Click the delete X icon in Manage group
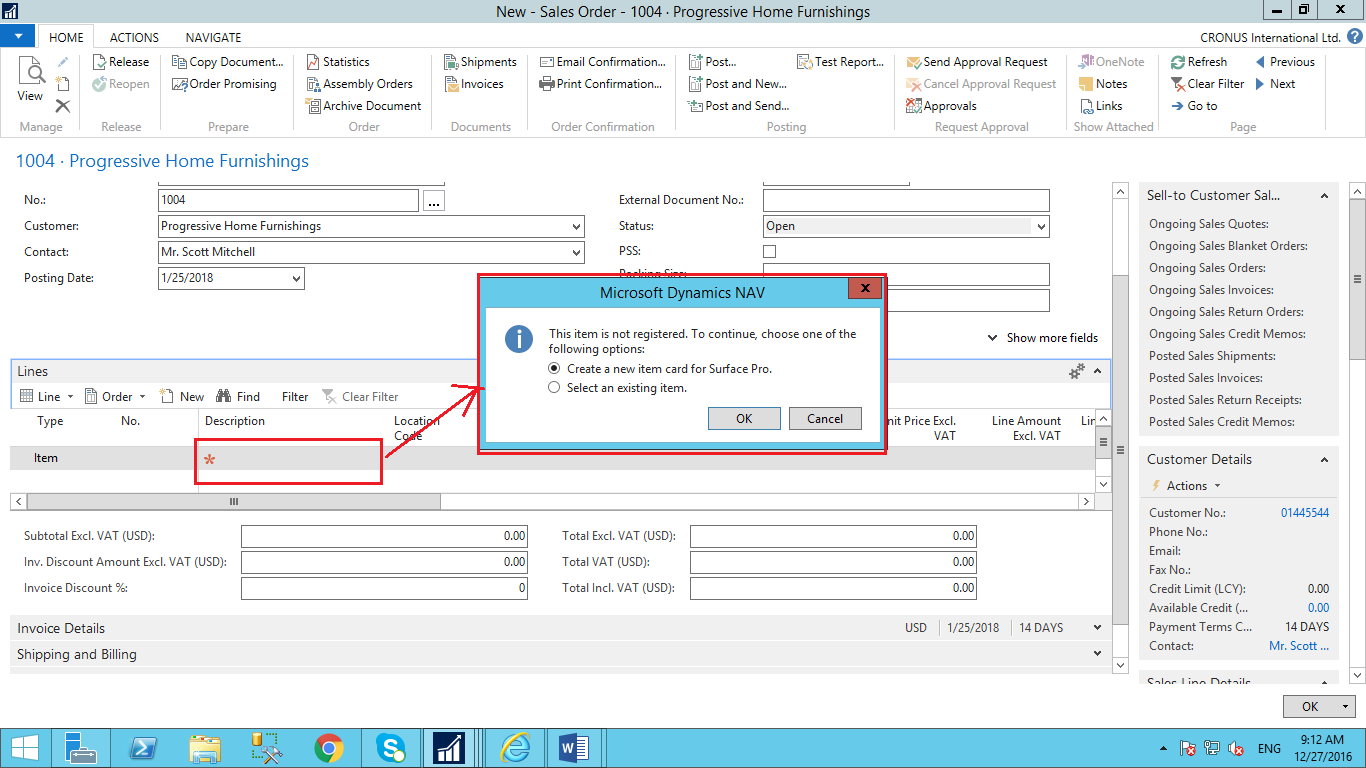Viewport: 1366px width, 768px height. 63,106
